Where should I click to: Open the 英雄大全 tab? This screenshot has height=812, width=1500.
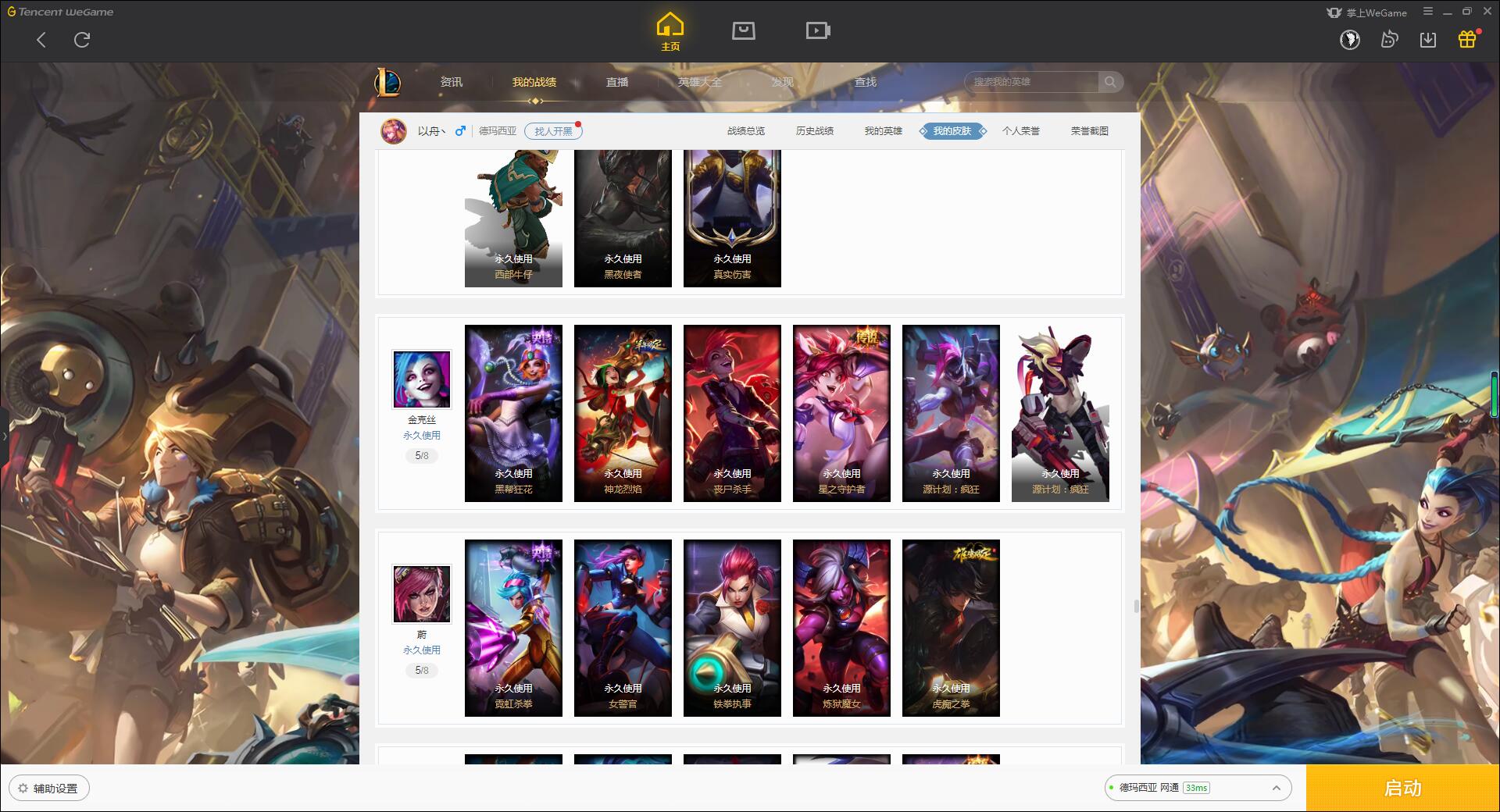click(x=700, y=82)
